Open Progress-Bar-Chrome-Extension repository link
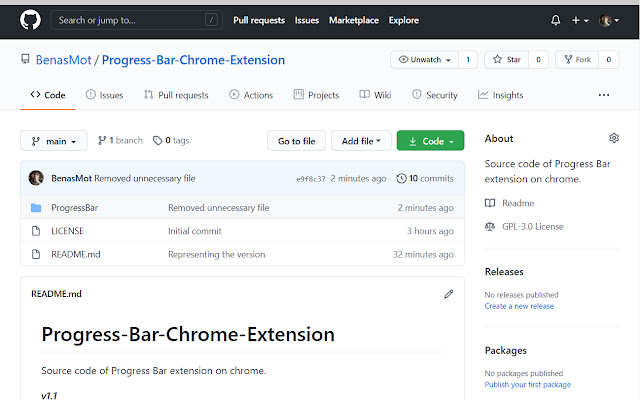640x400 pixels. pos(193,60)
